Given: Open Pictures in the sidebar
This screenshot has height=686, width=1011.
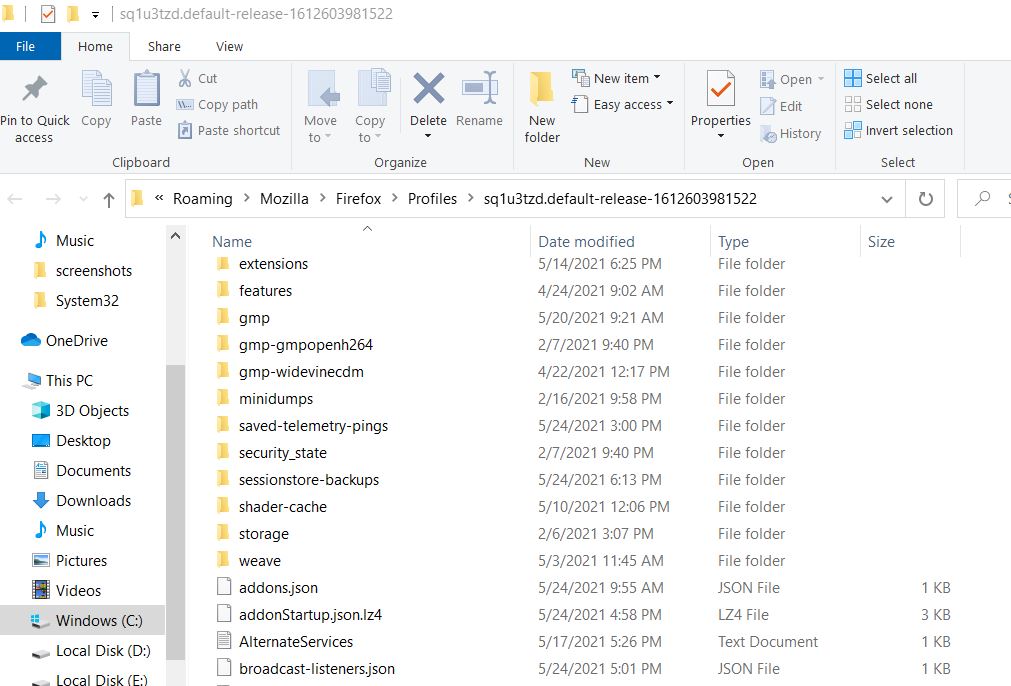Looking at the screenshot, I should (69, 561).
